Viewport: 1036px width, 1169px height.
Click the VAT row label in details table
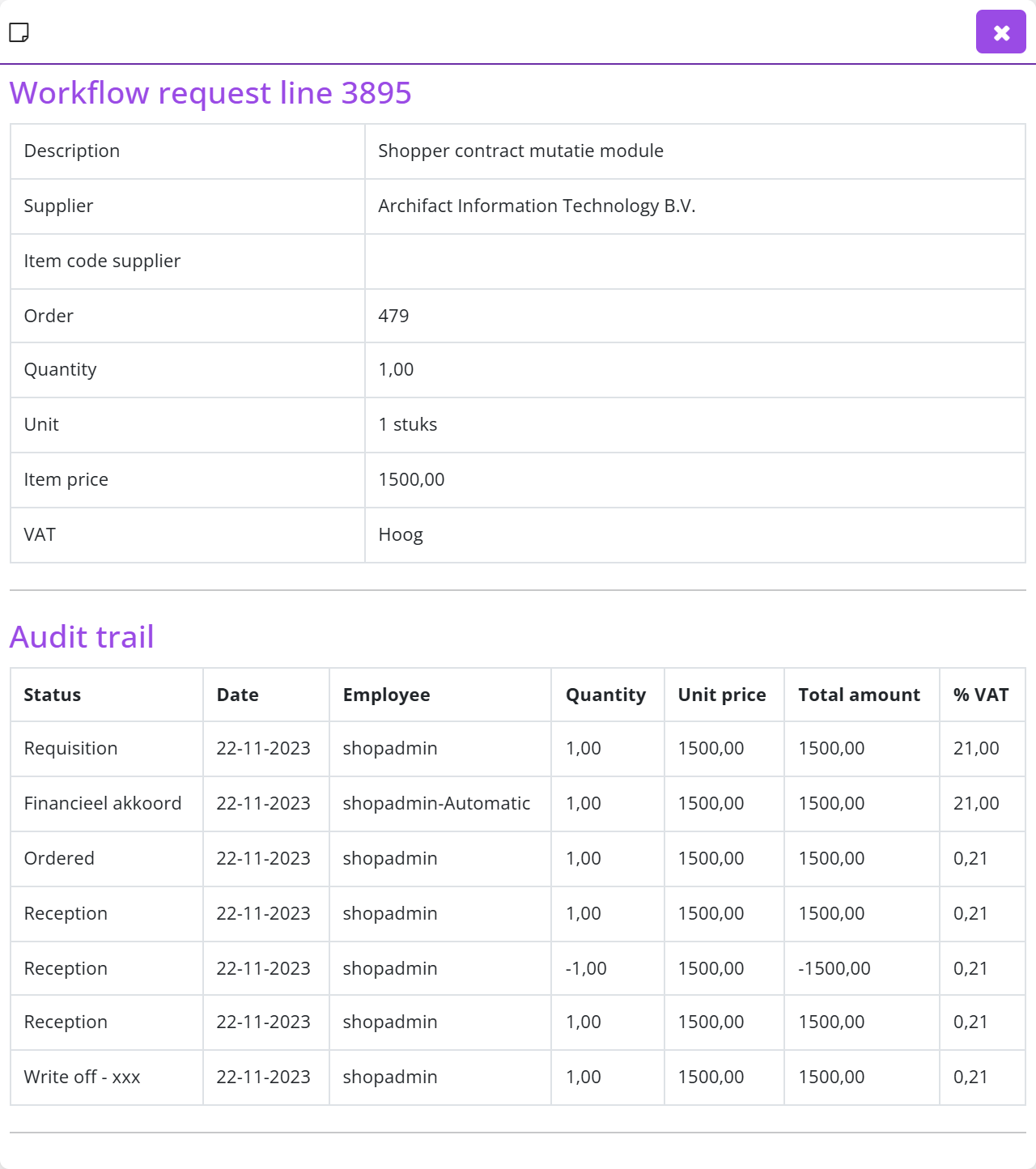click(x=40, y=534)
